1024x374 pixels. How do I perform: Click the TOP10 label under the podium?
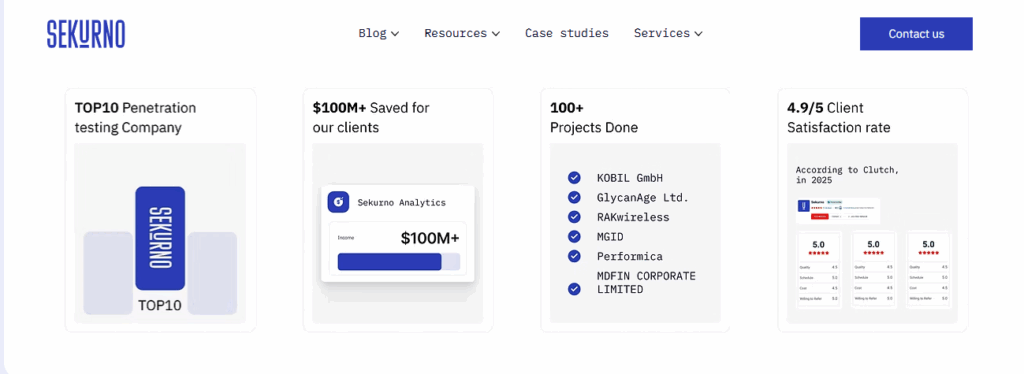[x=160, y=305]
